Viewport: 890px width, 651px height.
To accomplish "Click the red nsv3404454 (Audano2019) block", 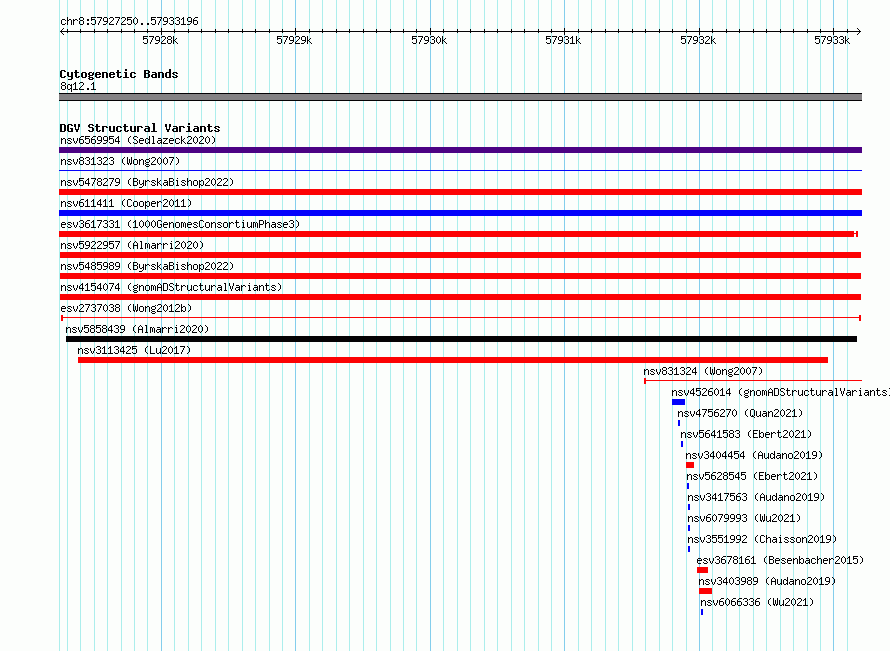I will coord(690,465).
